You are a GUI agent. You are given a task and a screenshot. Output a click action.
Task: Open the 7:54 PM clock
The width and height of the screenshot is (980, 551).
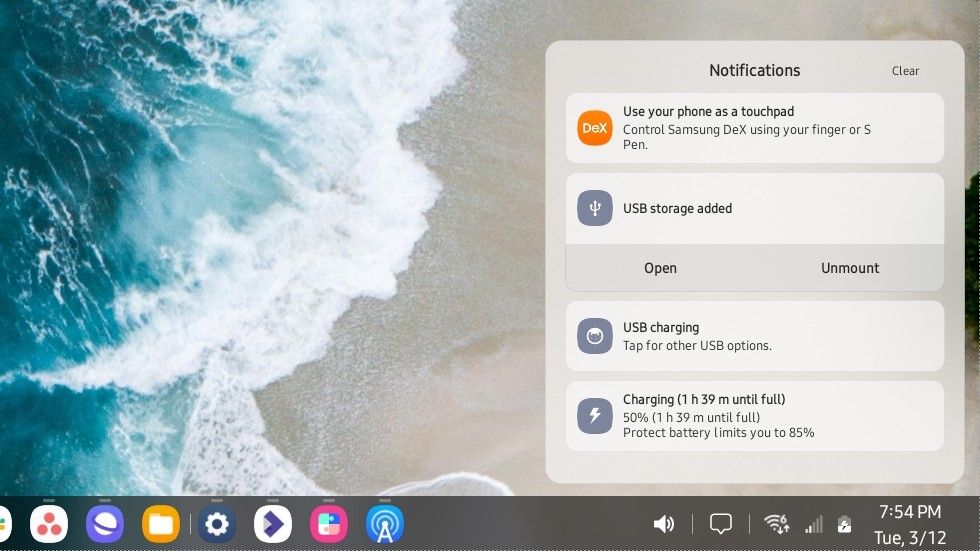point(910,512)
